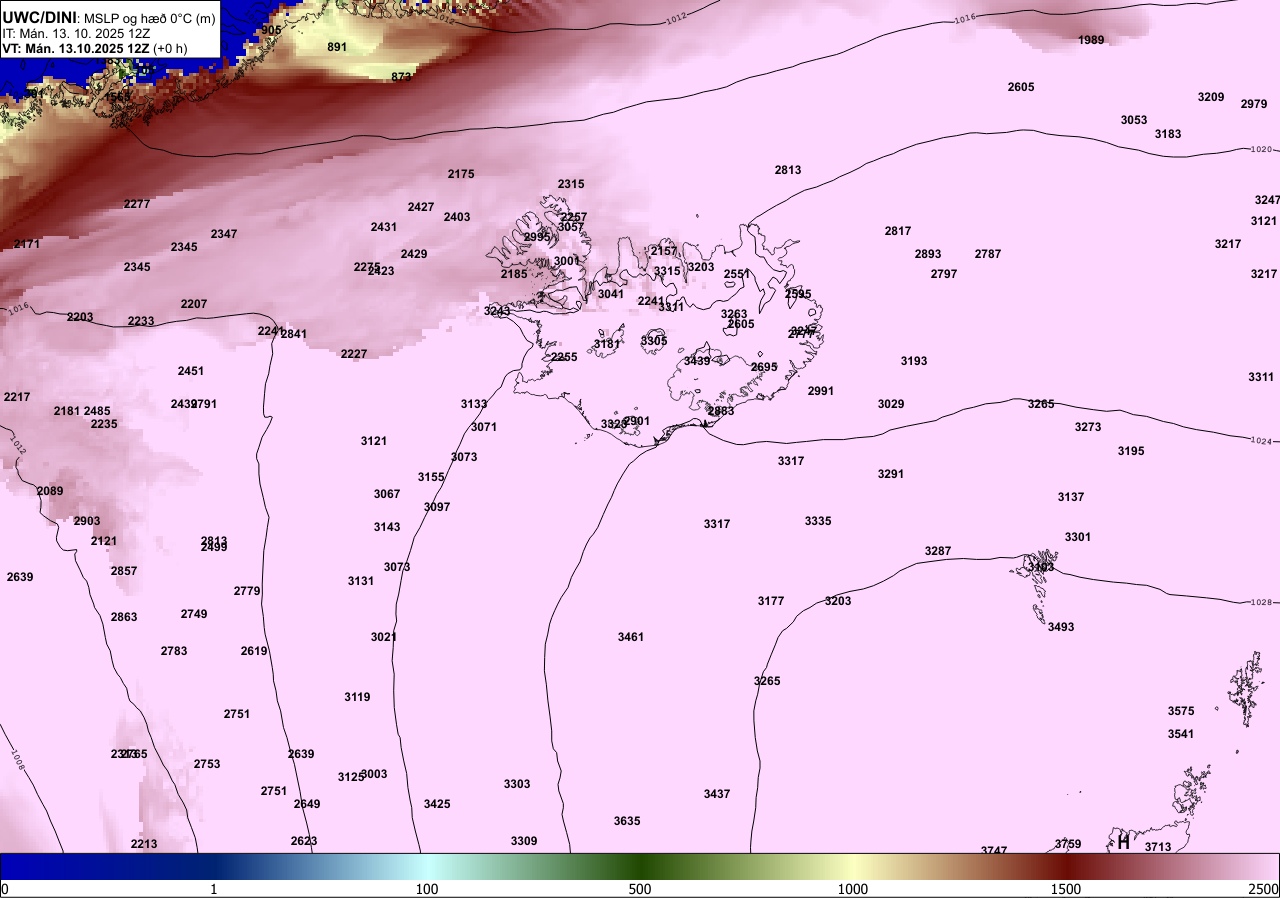The image size is (1280, 898).
Task: Click the 2427 height value
Action: (x=421, y=207)
